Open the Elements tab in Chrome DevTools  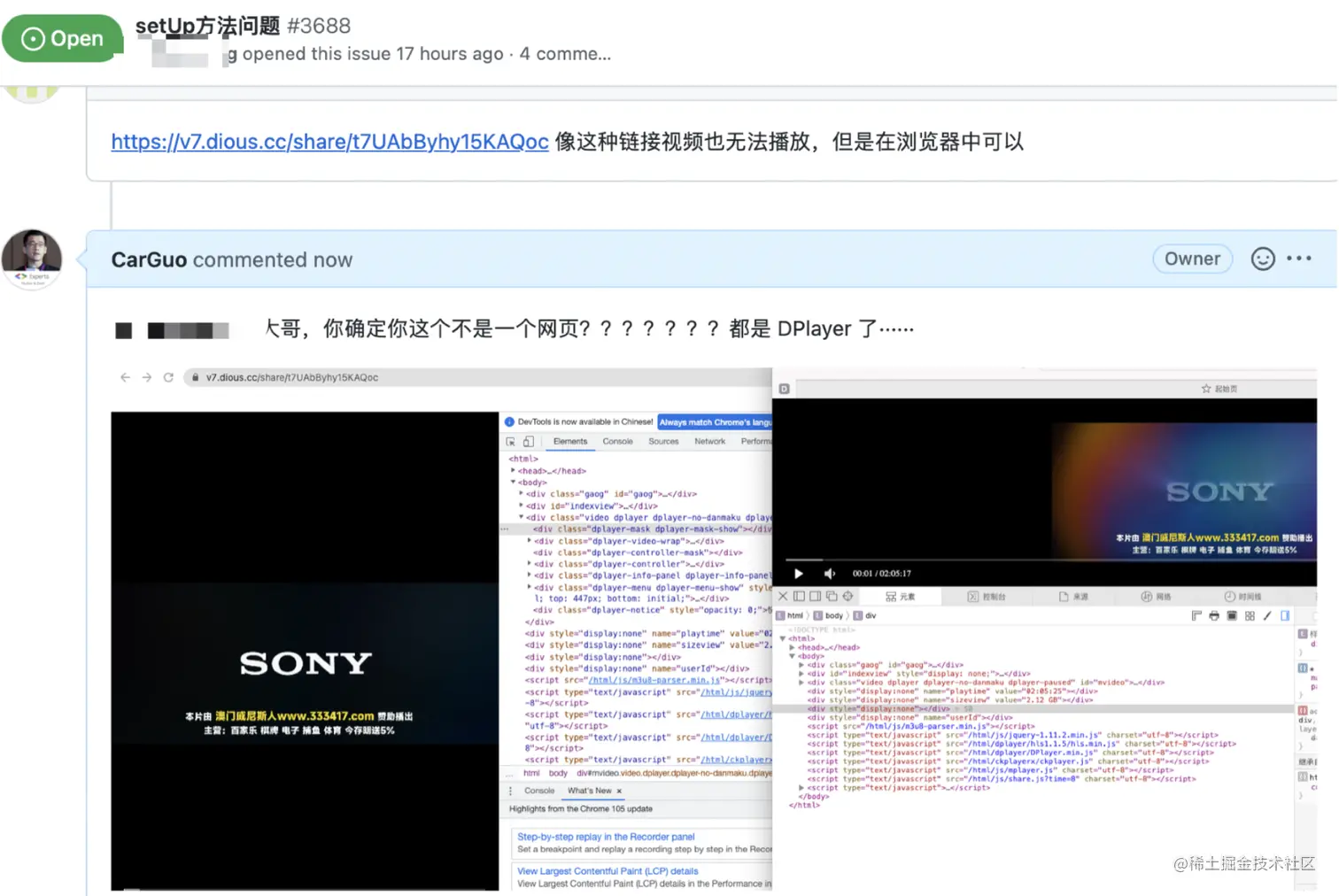[x=570, y=441]
